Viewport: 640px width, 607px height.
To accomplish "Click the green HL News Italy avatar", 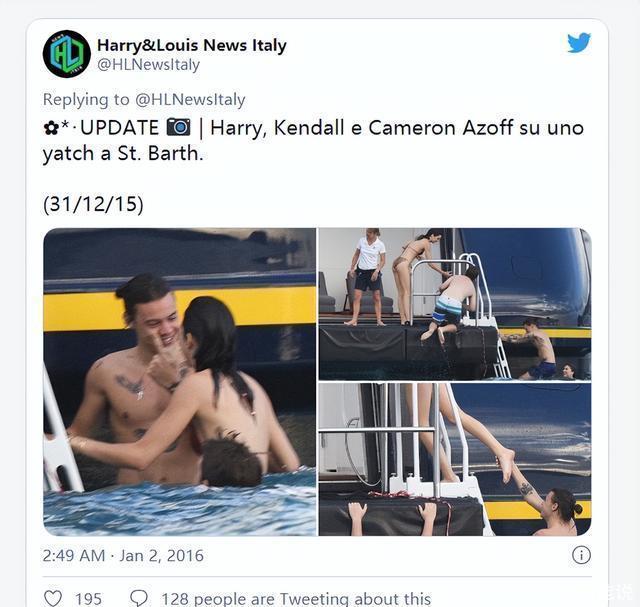I will 67,54.
